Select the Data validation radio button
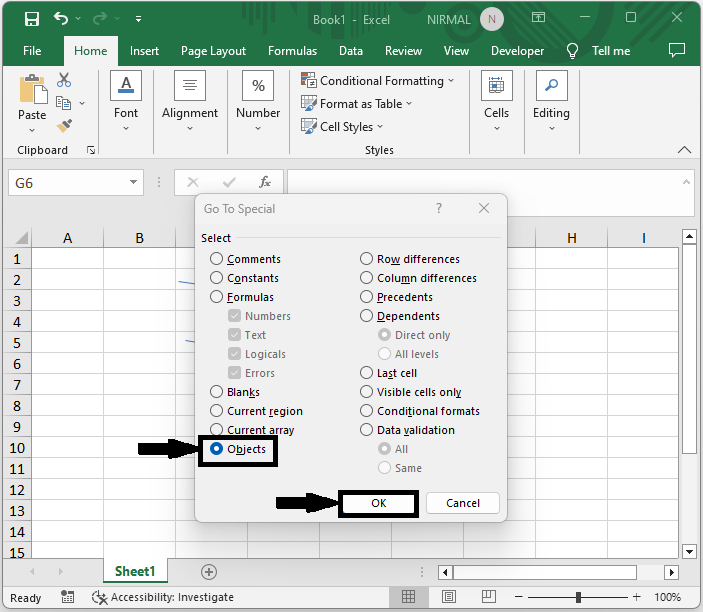The width and height of the screenshot is (703, 612). (366, 430)
